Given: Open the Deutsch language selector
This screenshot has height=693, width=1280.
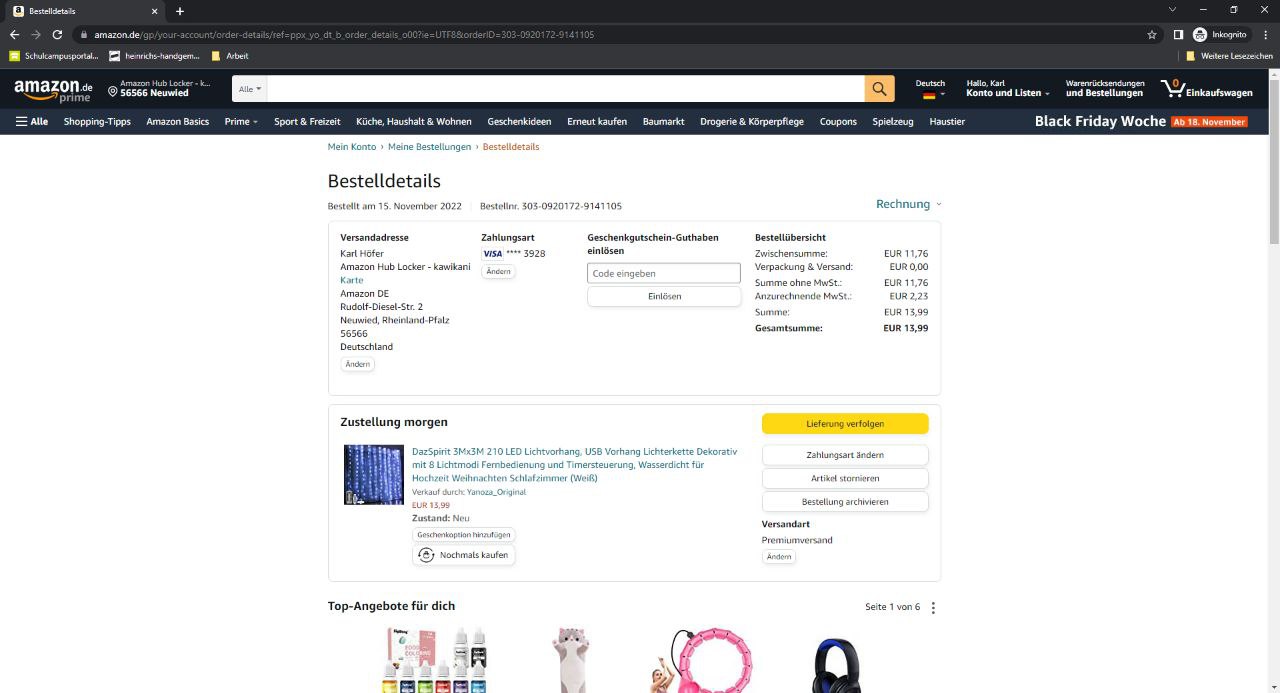Looking at the screenshot, I should point(930,89).
